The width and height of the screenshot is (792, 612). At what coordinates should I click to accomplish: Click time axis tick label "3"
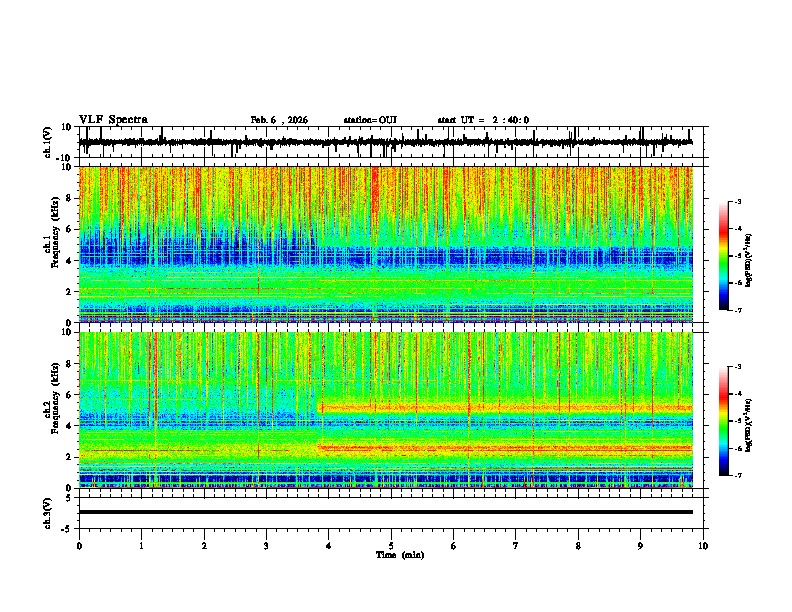click(266, 546)
